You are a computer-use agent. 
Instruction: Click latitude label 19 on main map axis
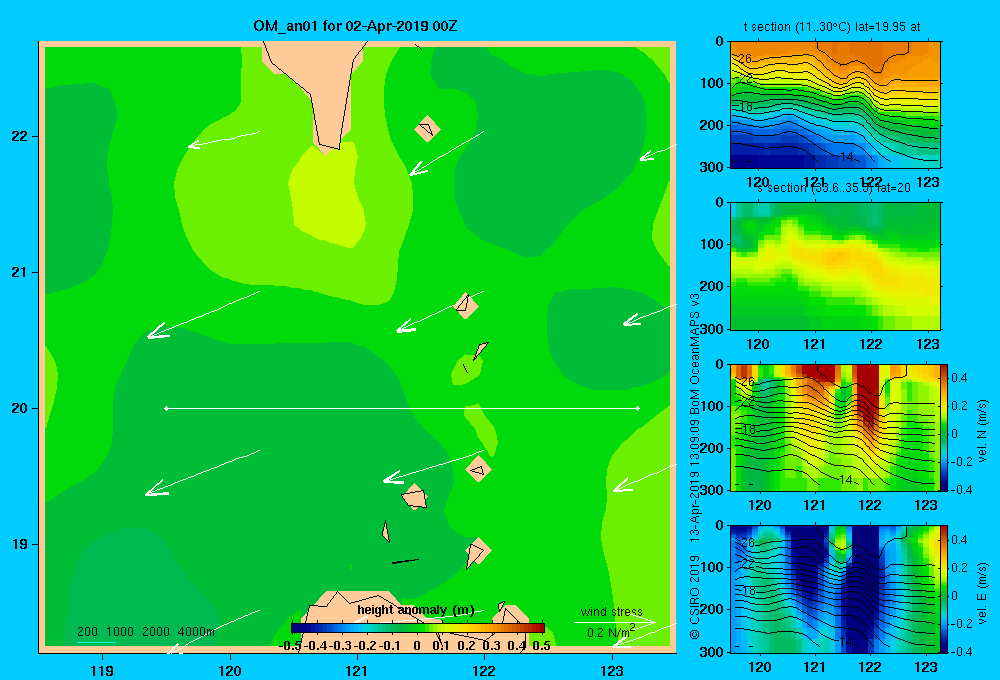[20, 544]
